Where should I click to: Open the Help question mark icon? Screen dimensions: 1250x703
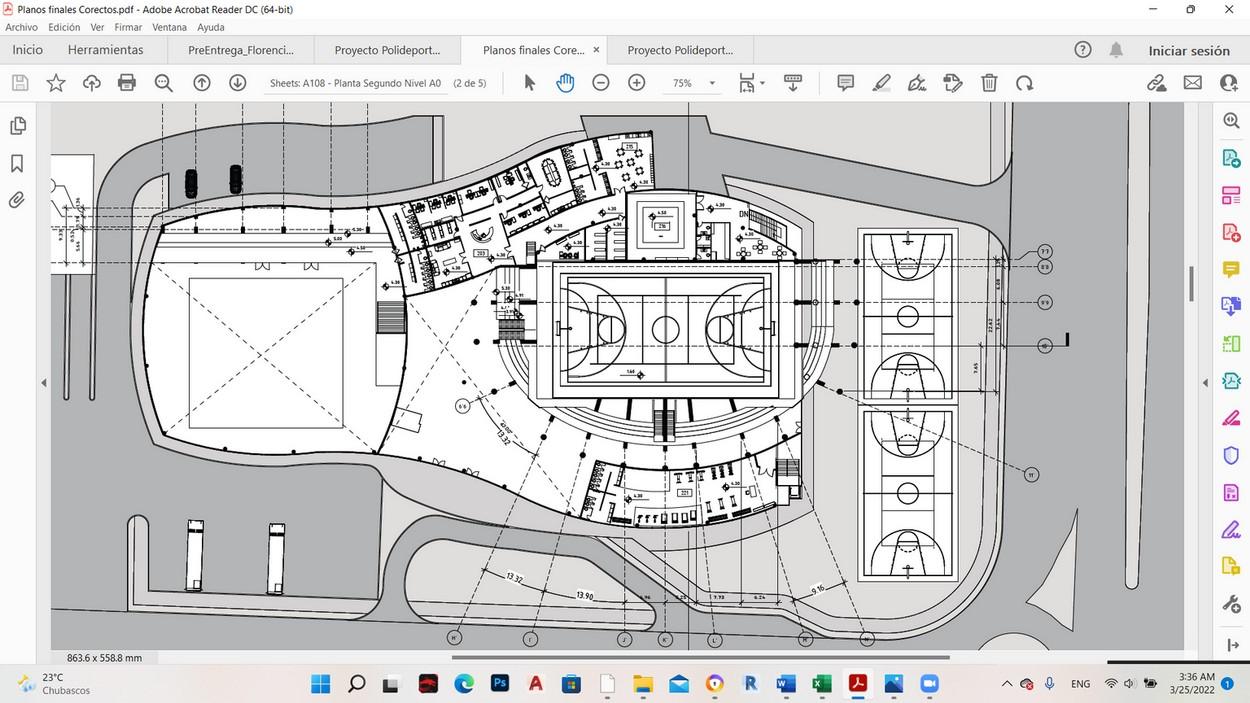[x=1082, y=50]
